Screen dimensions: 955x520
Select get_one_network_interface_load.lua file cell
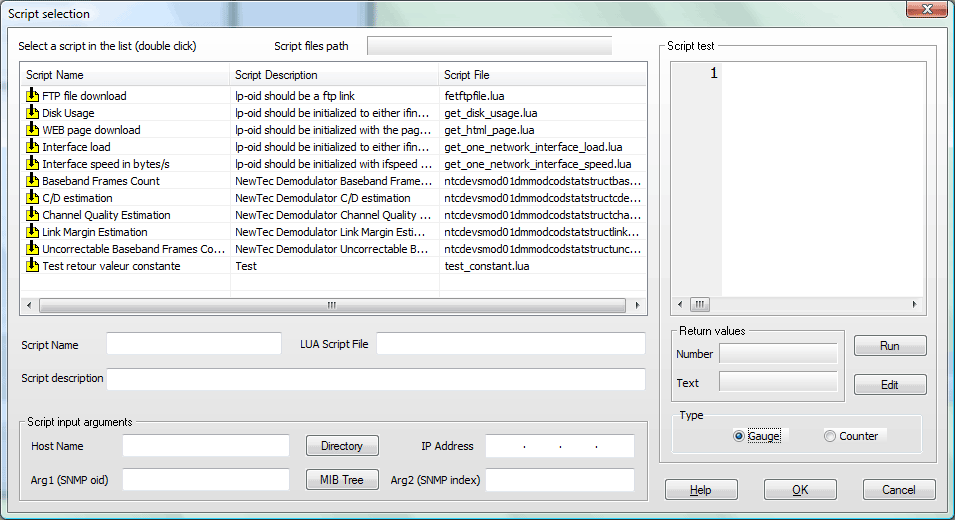[x=534, y=147]
